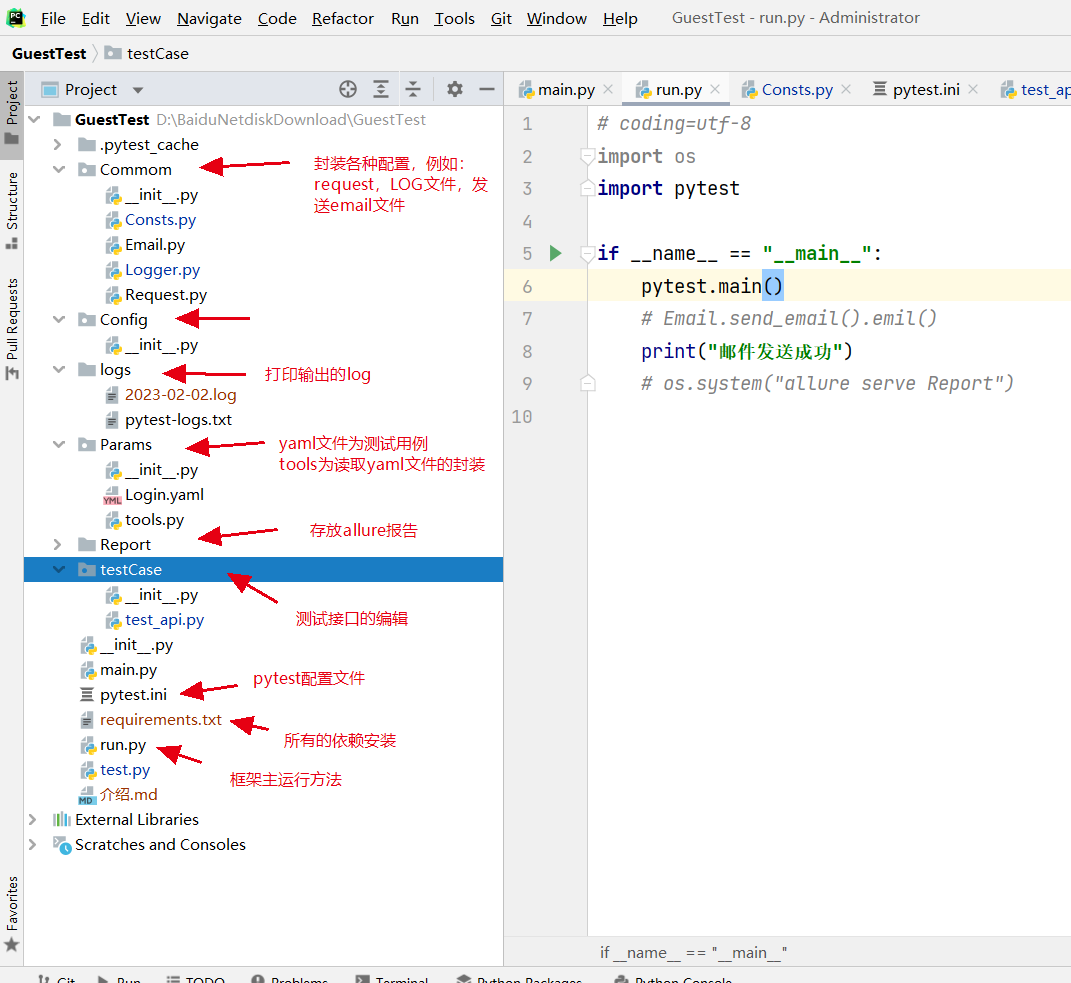The height and width of the screenshot is (983, 1071).
Task: Select Email.py in the project tree
Action: [155, 245]
